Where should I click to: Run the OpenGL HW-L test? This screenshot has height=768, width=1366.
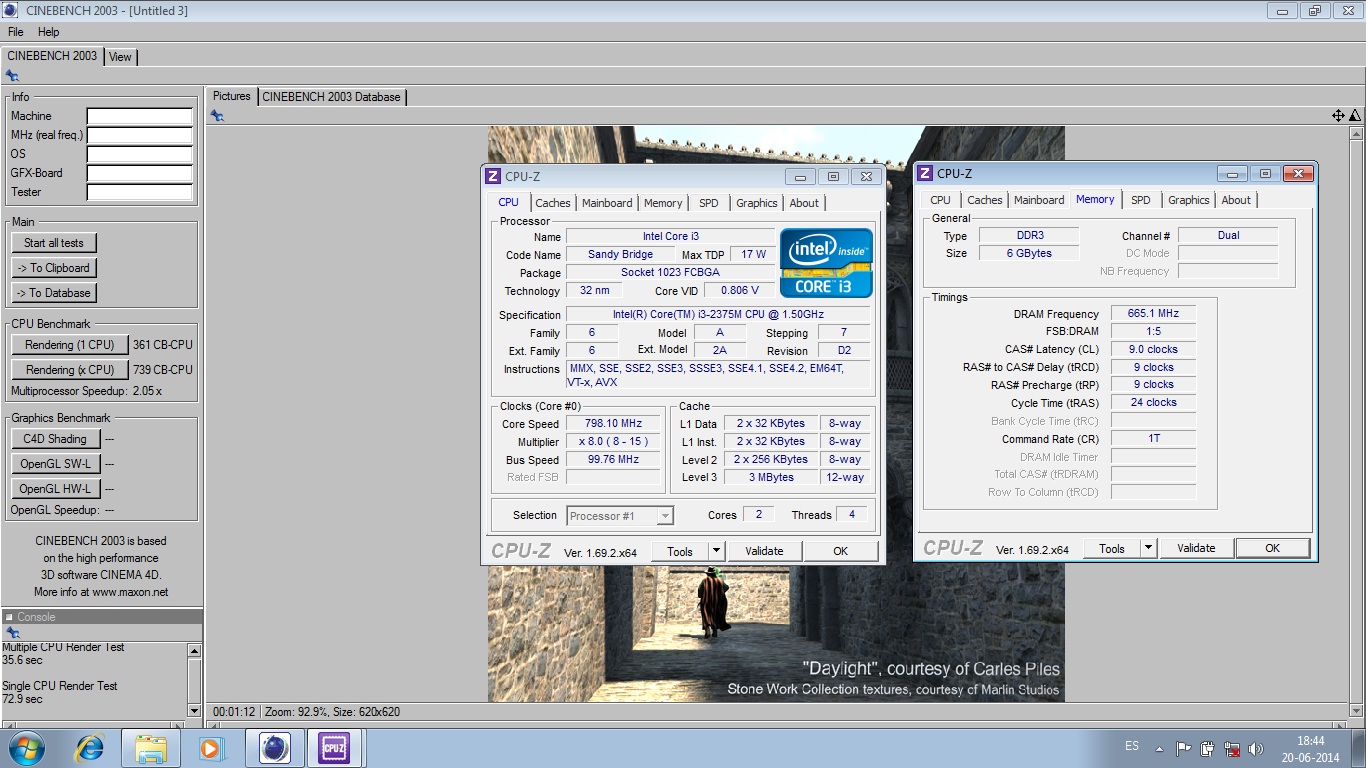(55, 489)
